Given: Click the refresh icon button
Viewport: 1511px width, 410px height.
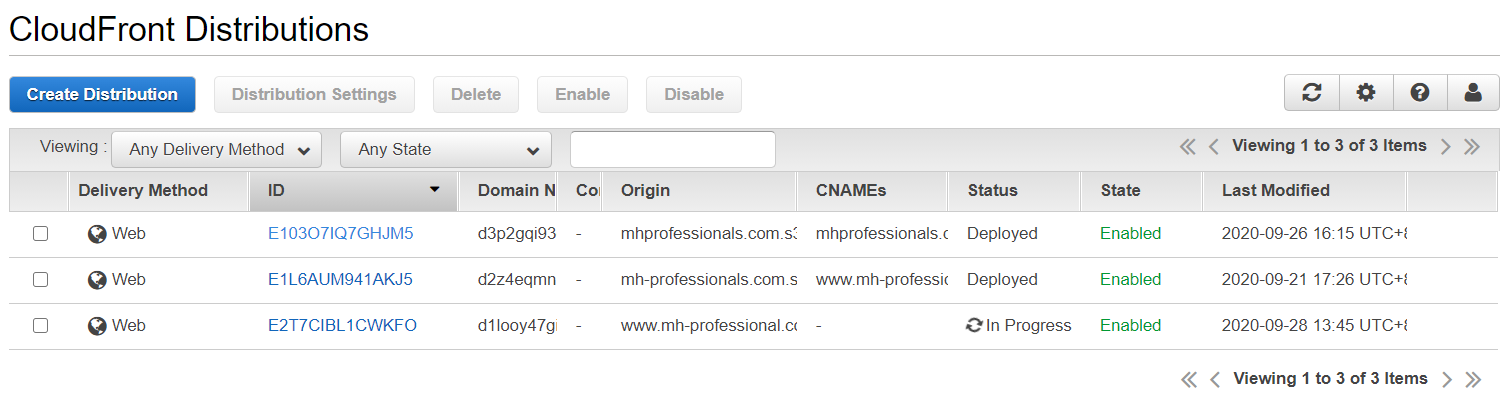Looking at the screenshot, I should pyautogui.click(x=1312, y=94).
